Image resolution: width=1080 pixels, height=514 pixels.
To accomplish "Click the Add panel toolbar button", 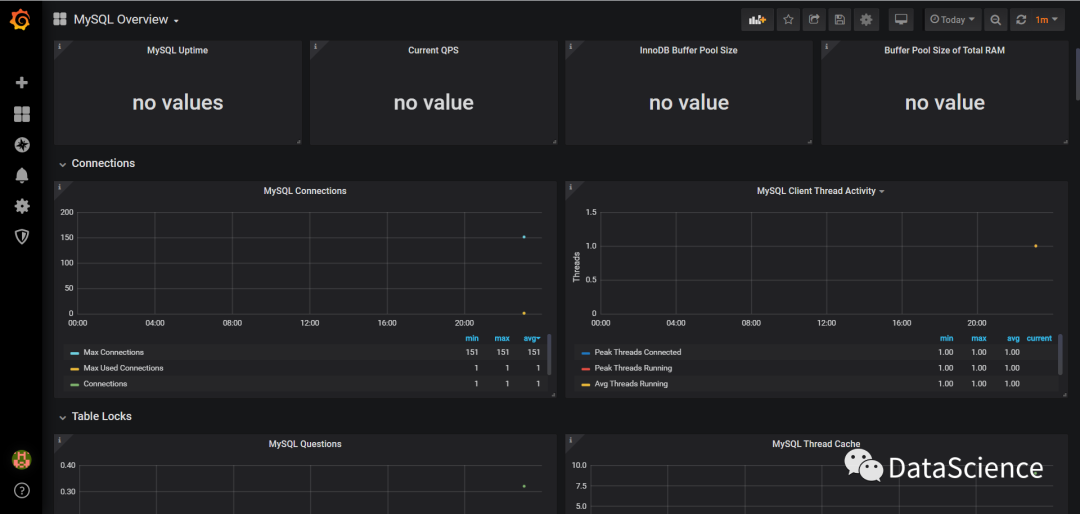I will coord(757,20).
